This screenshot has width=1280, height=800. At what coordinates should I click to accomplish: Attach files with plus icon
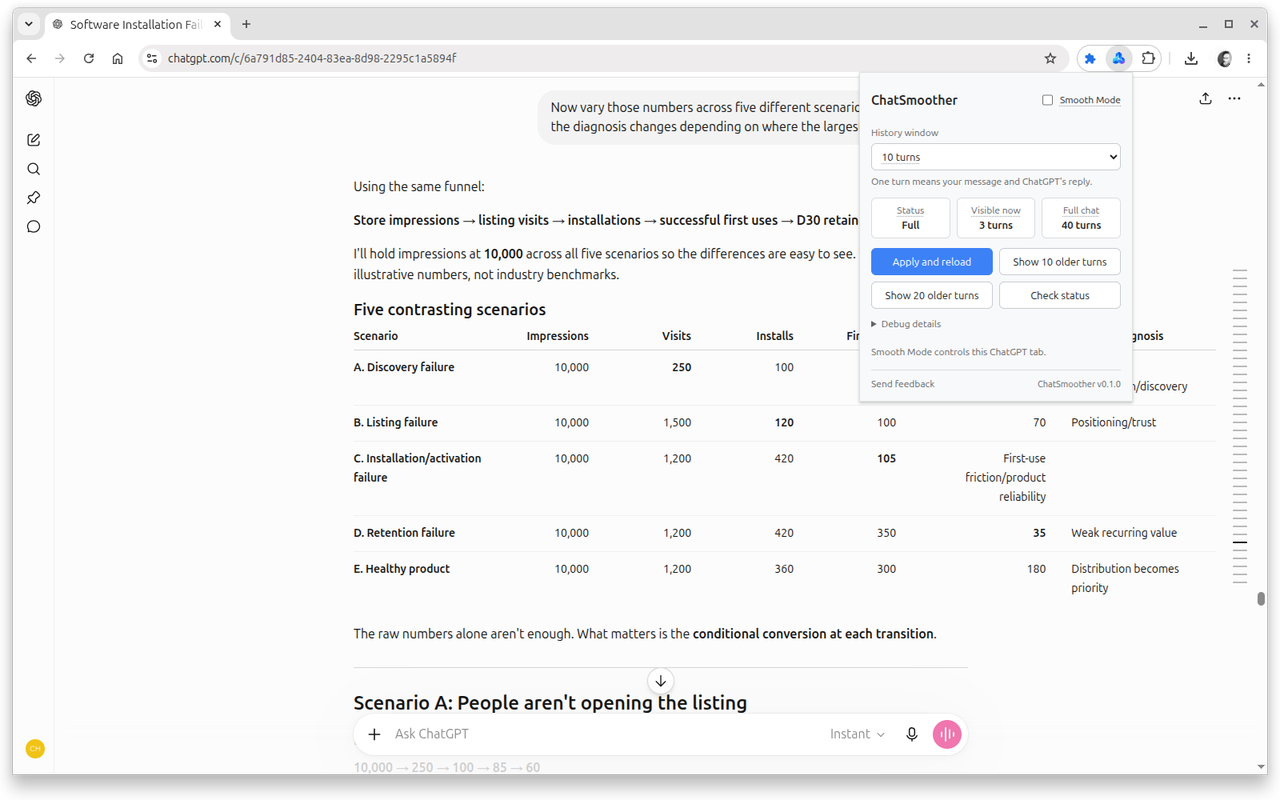[375, 734]
